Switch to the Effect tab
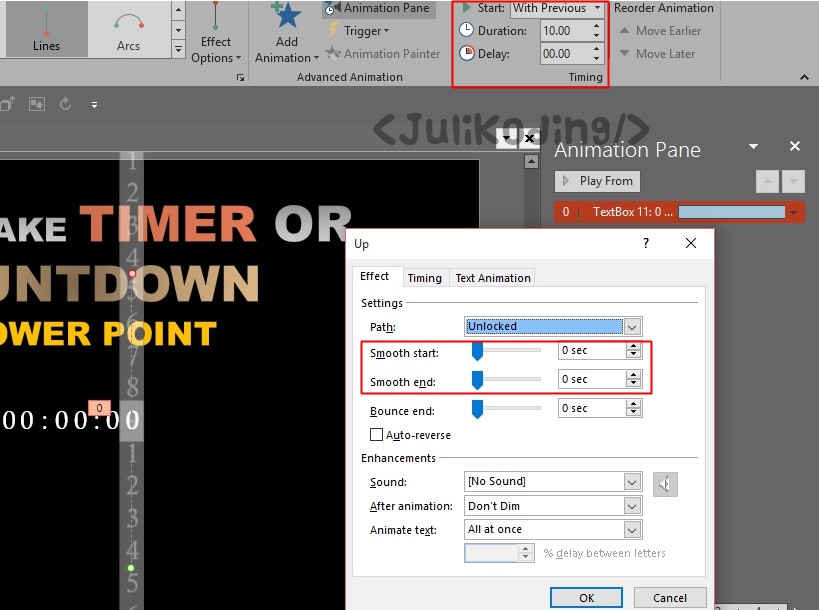Image resolution: width=819 pixels, height=610 pixels. point(375,277)
